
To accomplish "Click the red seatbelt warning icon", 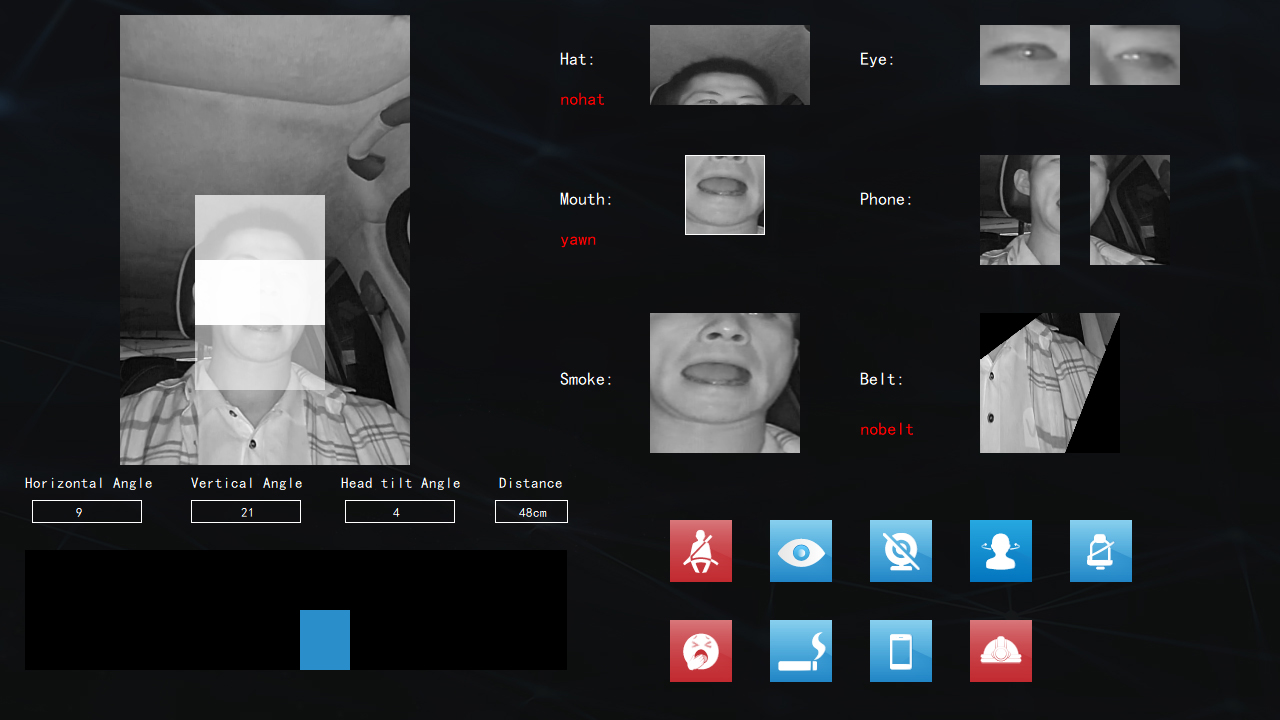I will (x=700, y=551).
